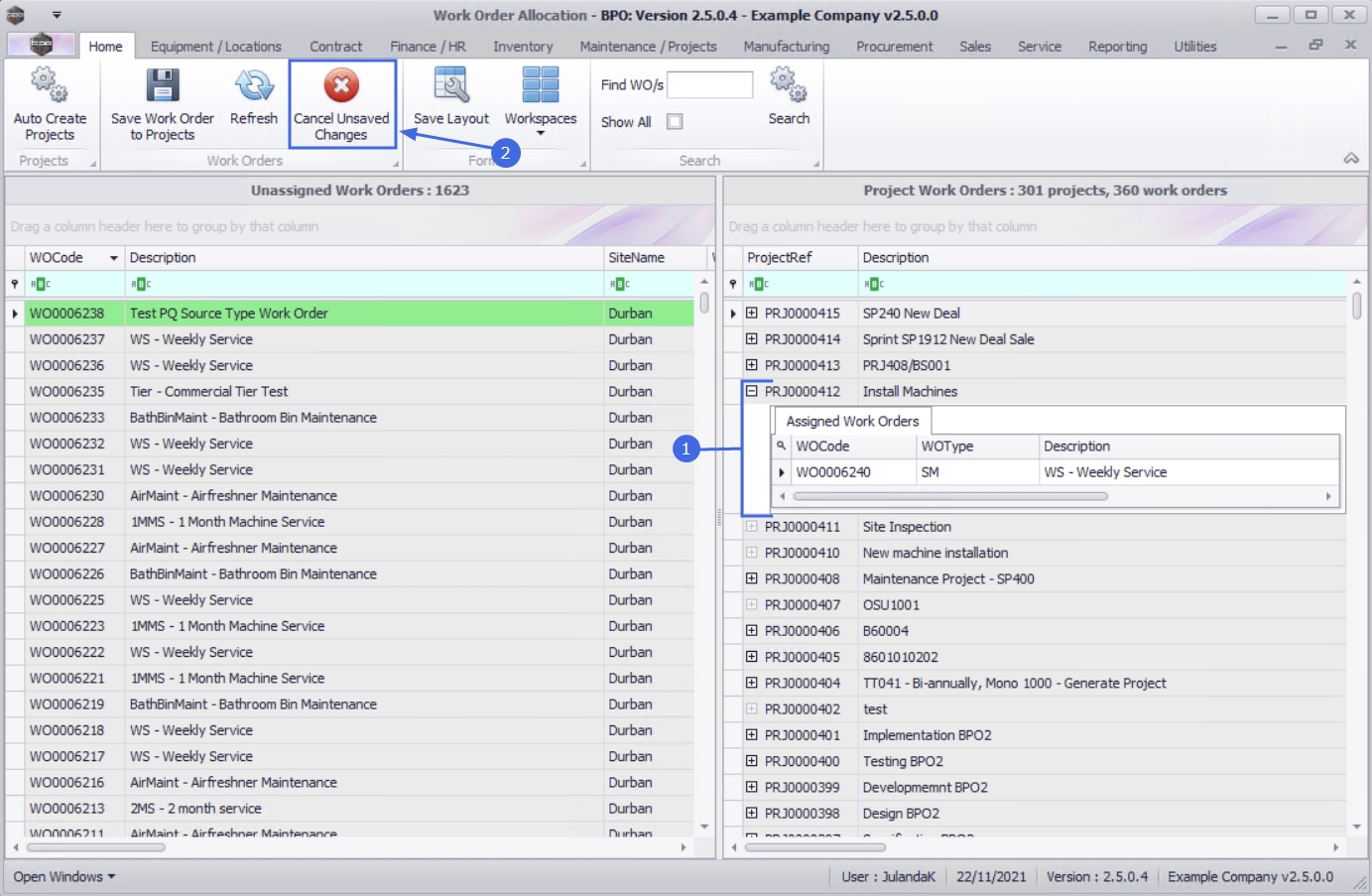Select the Reporting ribbon tab

pos(1117,46)
